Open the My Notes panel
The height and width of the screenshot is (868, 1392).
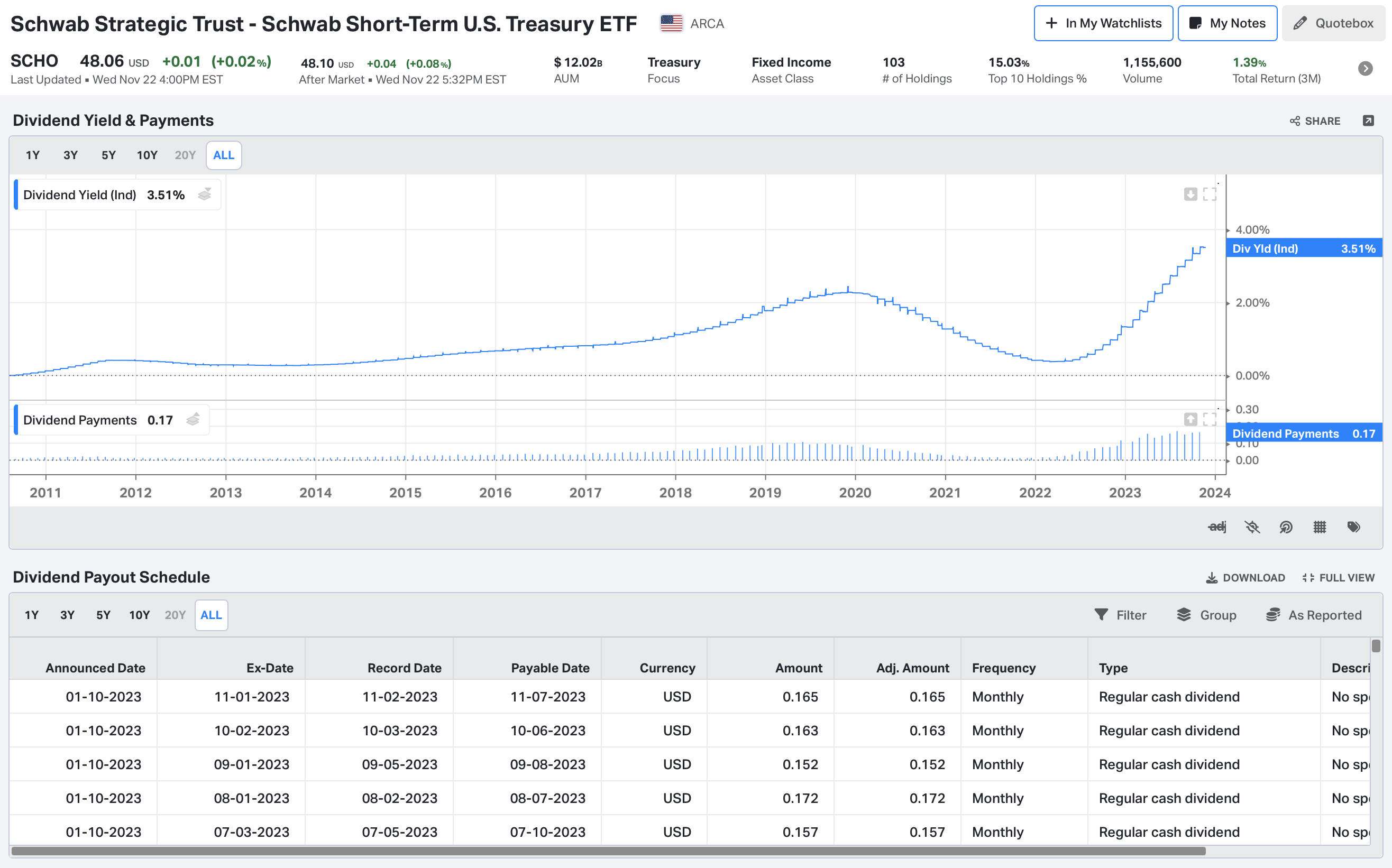1227,24
